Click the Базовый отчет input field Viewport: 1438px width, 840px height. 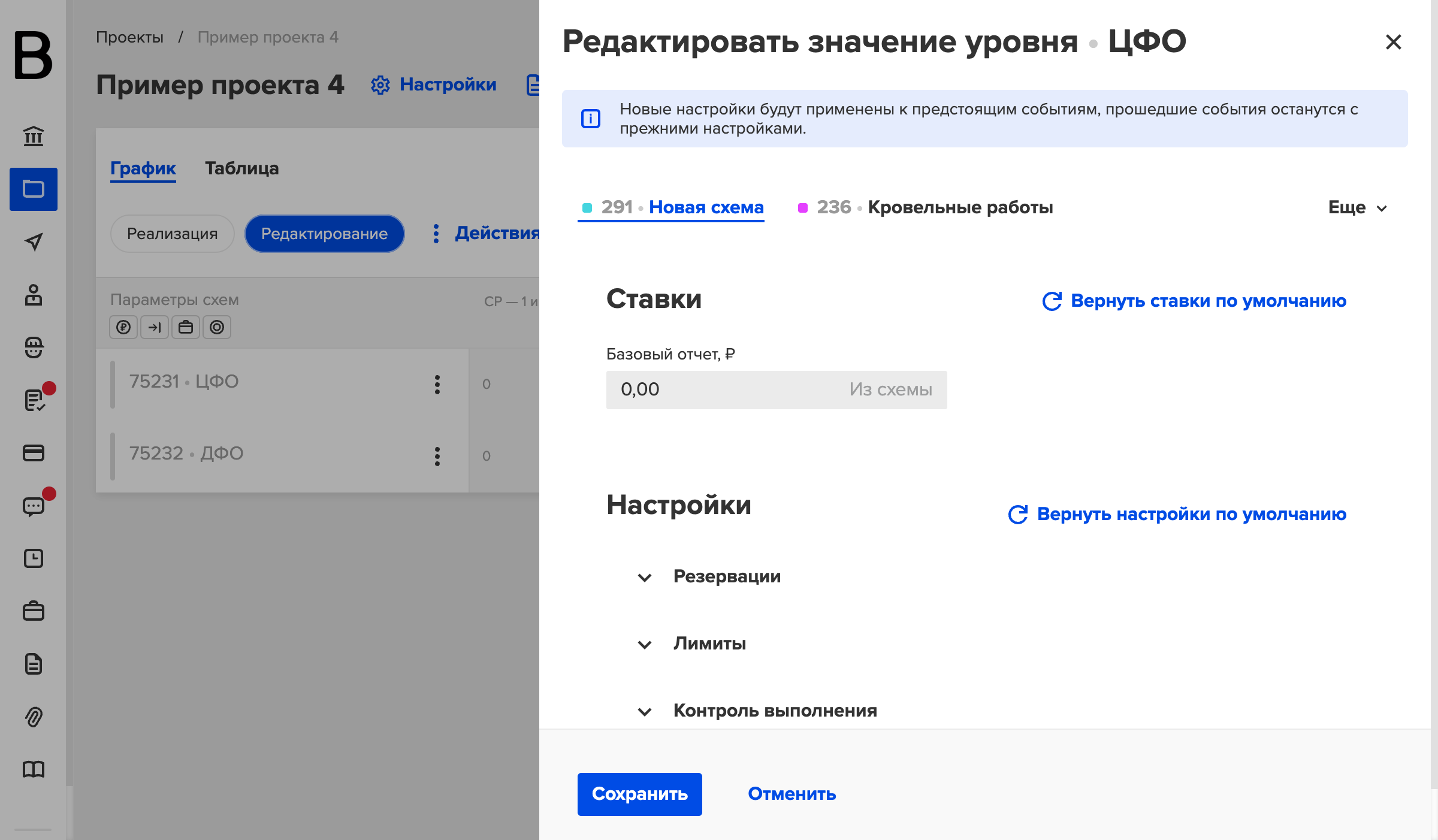pos(777,390)
